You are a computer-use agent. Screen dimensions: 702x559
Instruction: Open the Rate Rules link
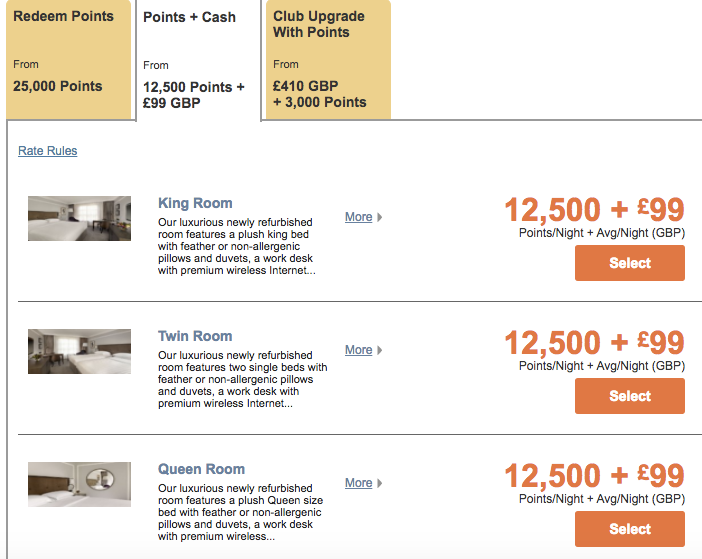point(47,151)
